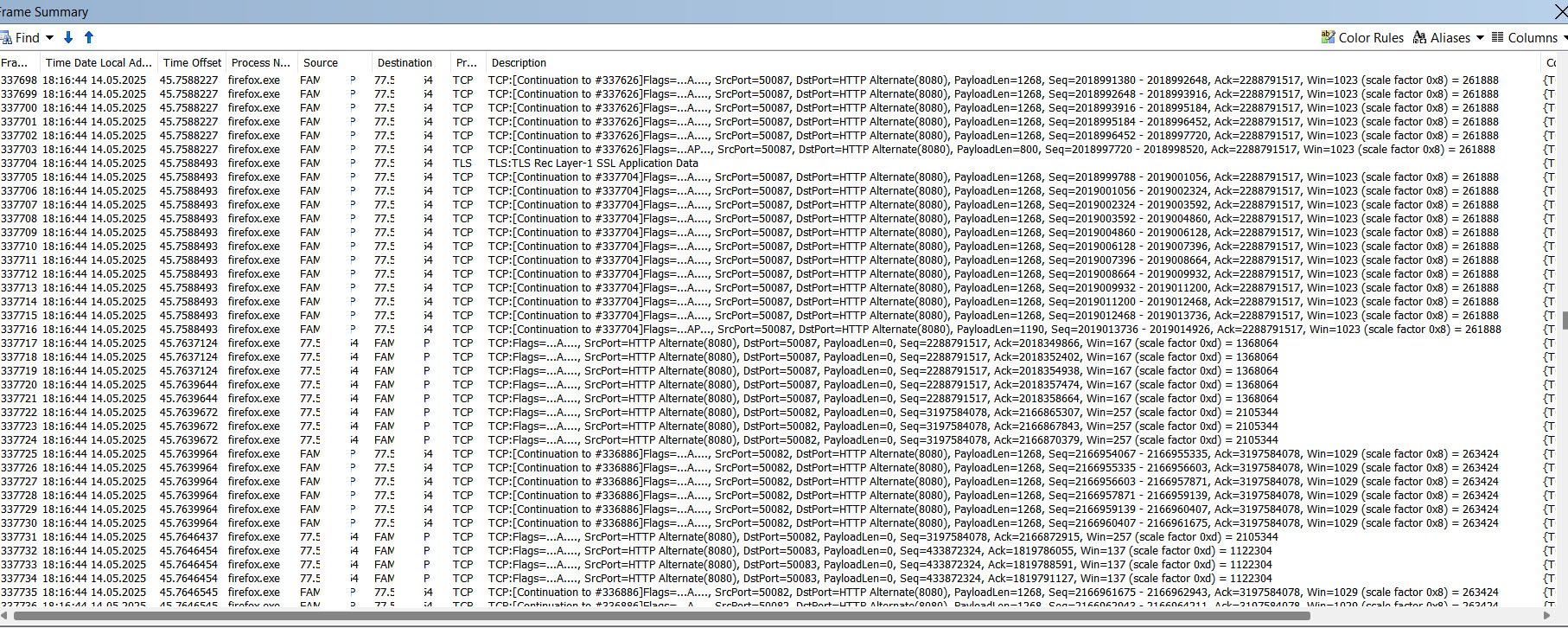This screenshot has height=628, width=1568.
Task: Sort by the Process Name column header
Action: click(261, 63)
